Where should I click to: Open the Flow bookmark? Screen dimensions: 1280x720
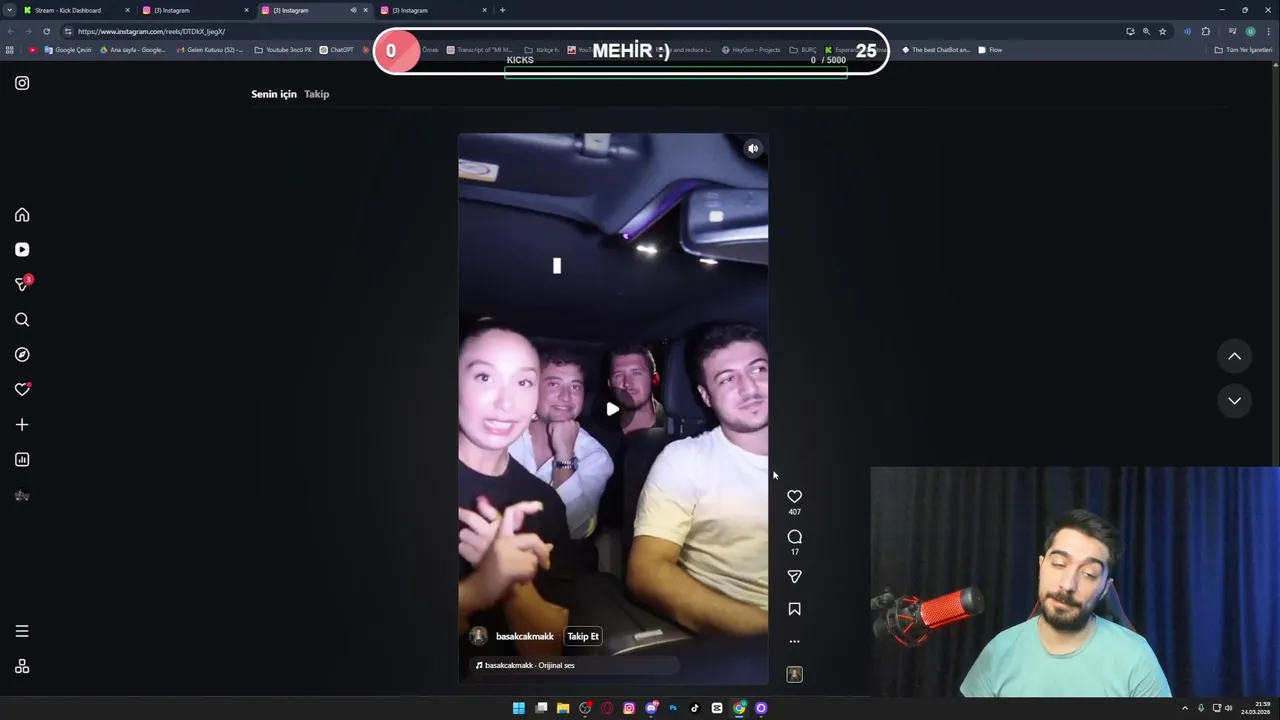[x=990, y=50]
